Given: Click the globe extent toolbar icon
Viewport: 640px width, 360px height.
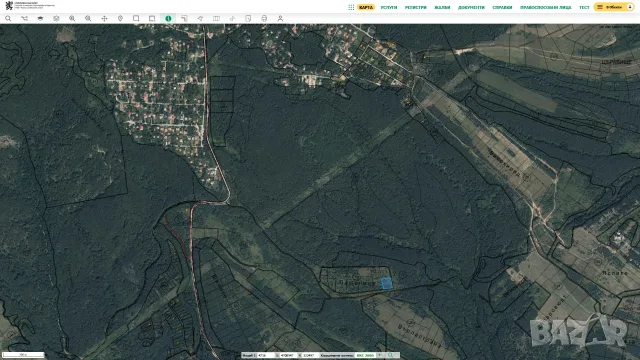Looking at the screenshot, I should pos(56,18).
